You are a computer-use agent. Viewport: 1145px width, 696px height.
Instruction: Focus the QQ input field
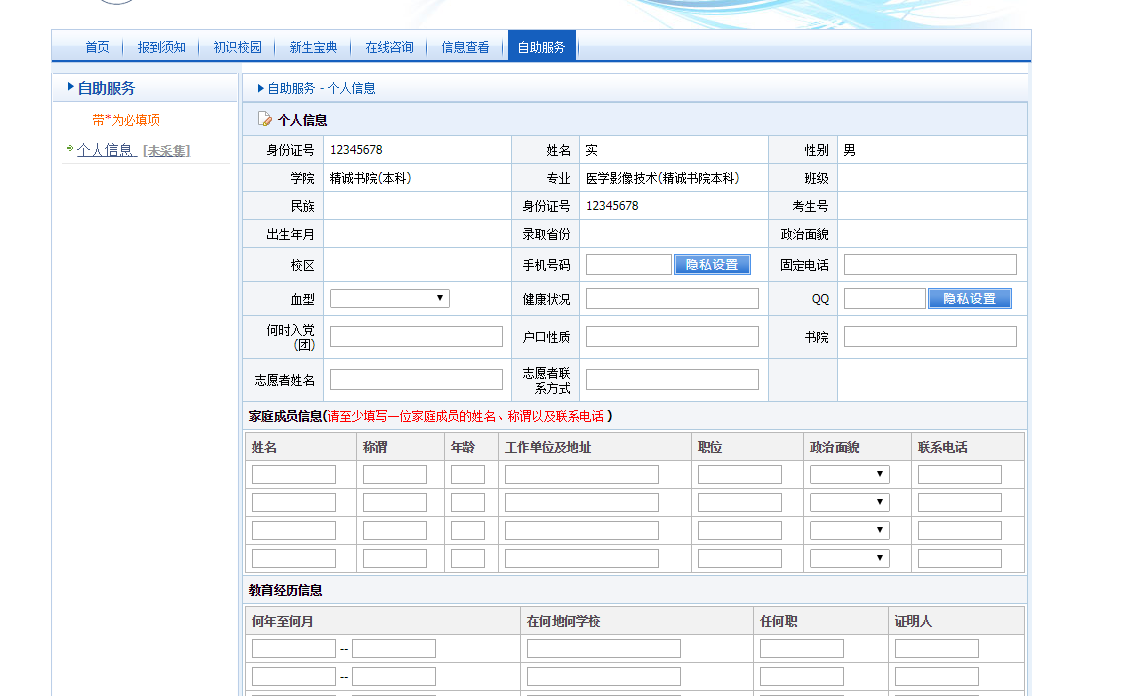pos(885,299)
